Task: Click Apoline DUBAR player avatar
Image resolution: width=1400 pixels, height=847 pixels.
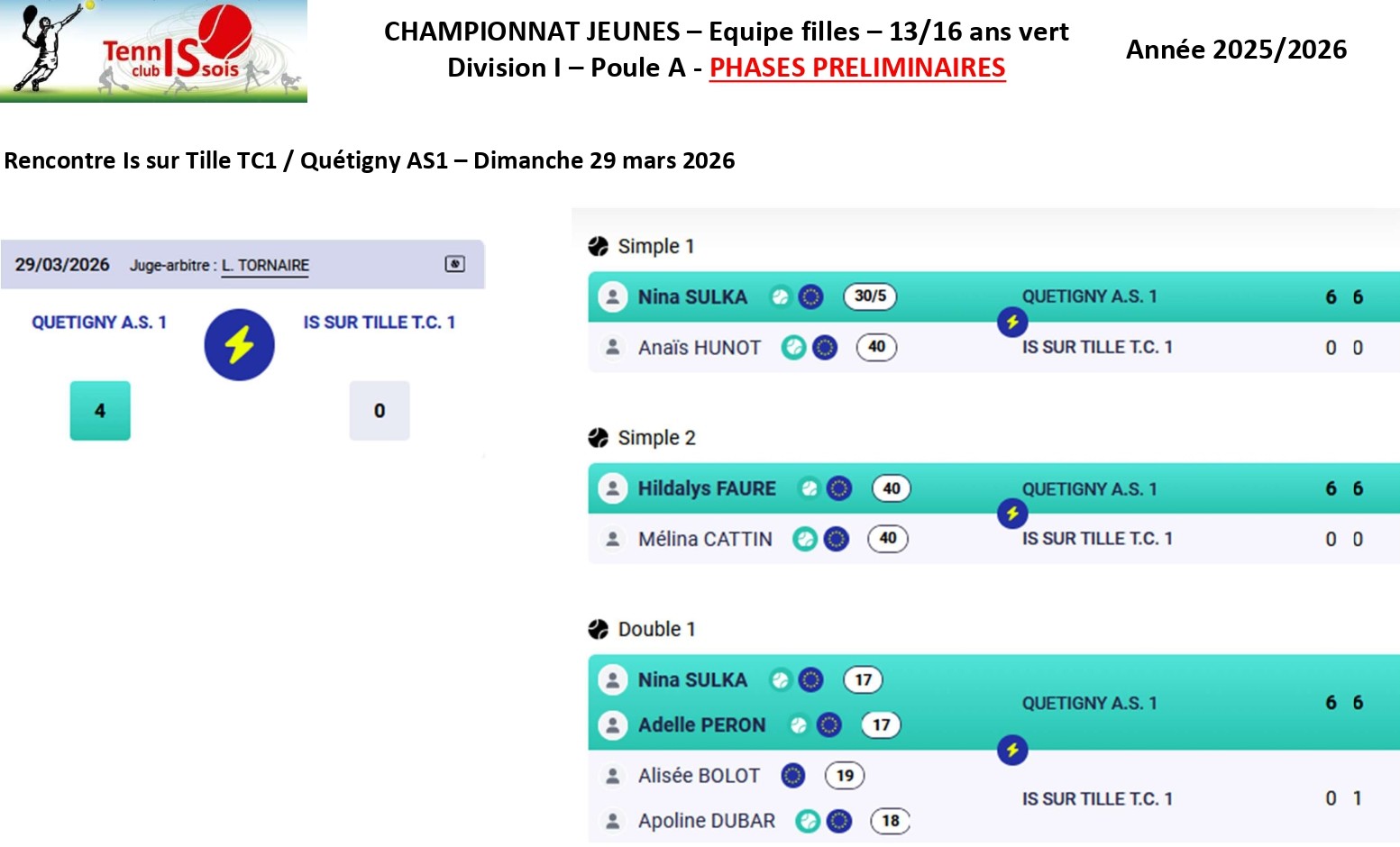Action: click(613, 821)
